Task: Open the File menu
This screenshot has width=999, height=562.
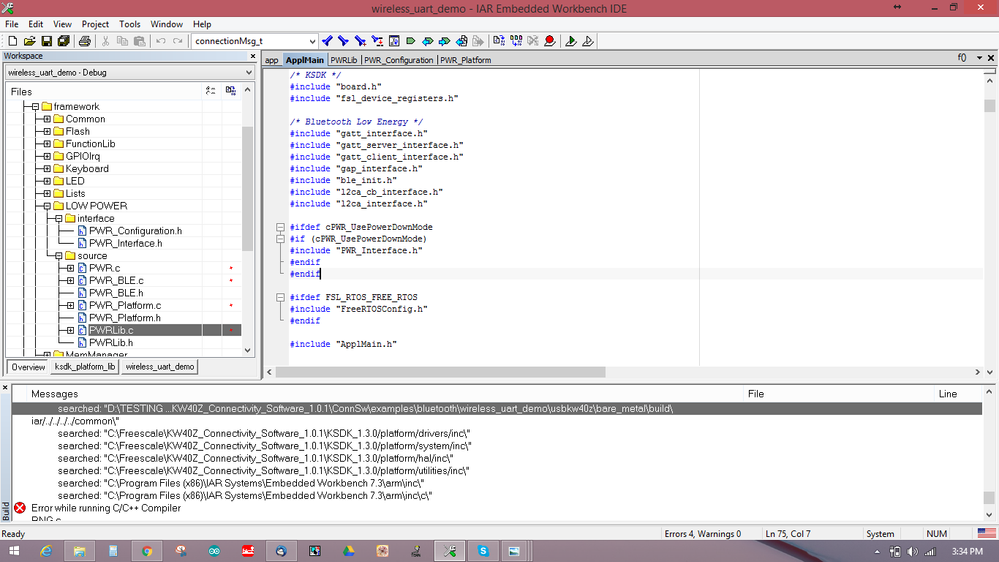Action: (x=11, y=24)
